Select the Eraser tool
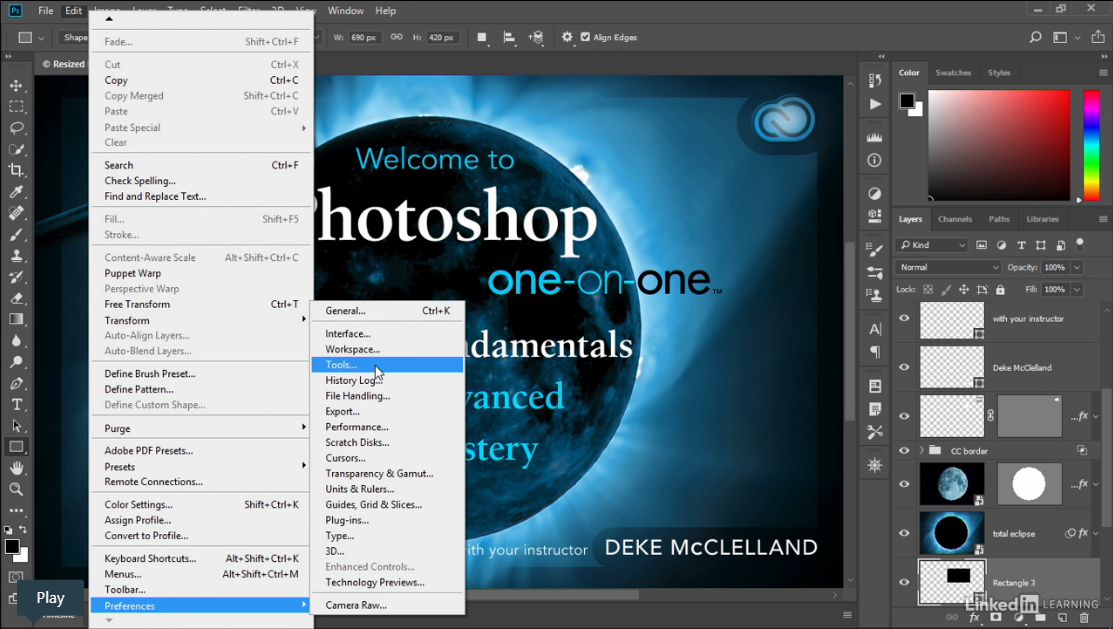 point(16,298)
